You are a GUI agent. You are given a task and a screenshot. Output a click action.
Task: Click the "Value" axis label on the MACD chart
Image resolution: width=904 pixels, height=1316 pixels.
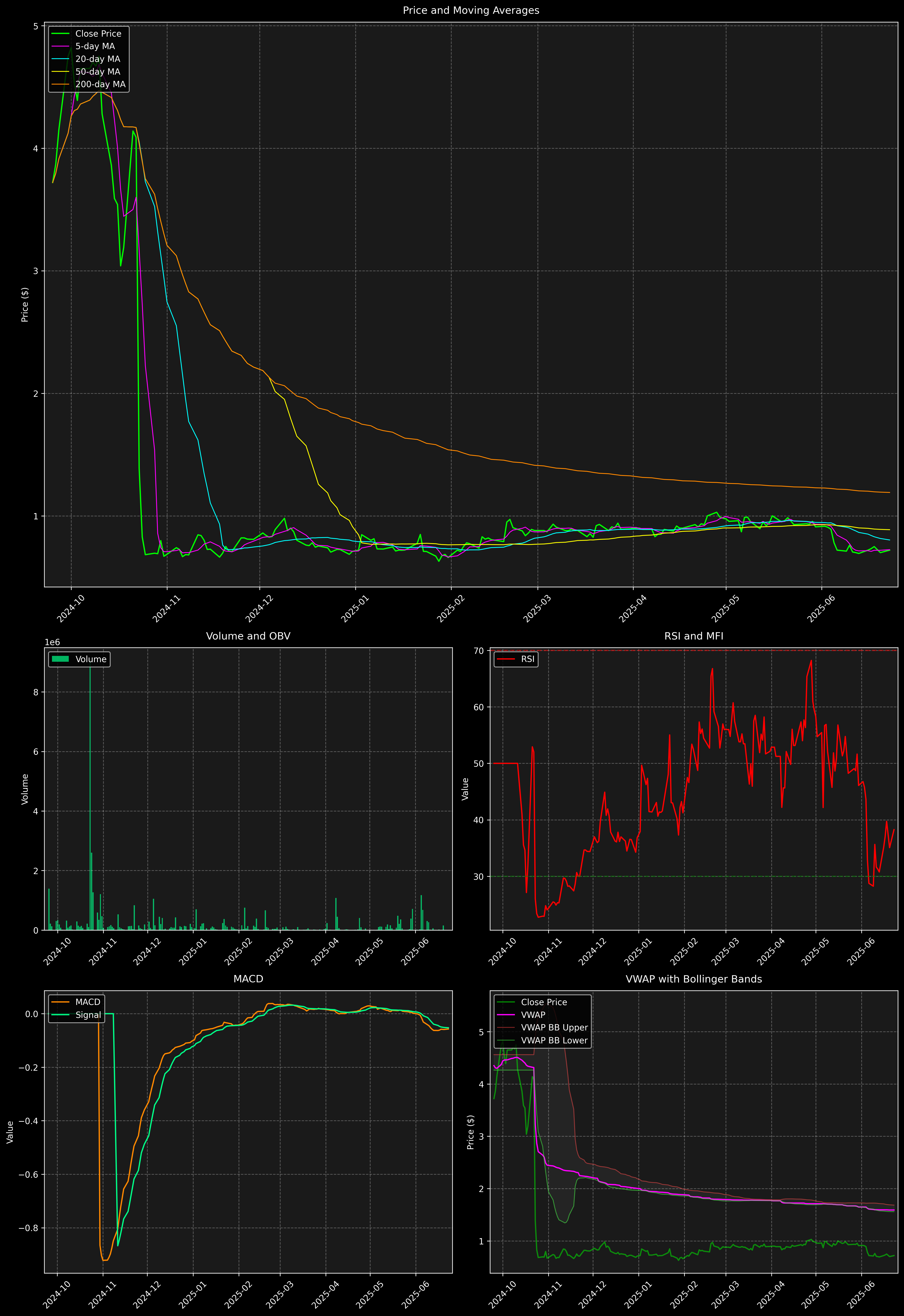[10, 1132]
